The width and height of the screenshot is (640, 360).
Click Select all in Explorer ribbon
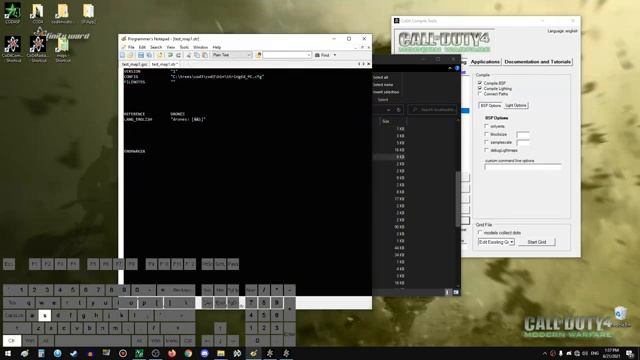(x=380, y=77)
